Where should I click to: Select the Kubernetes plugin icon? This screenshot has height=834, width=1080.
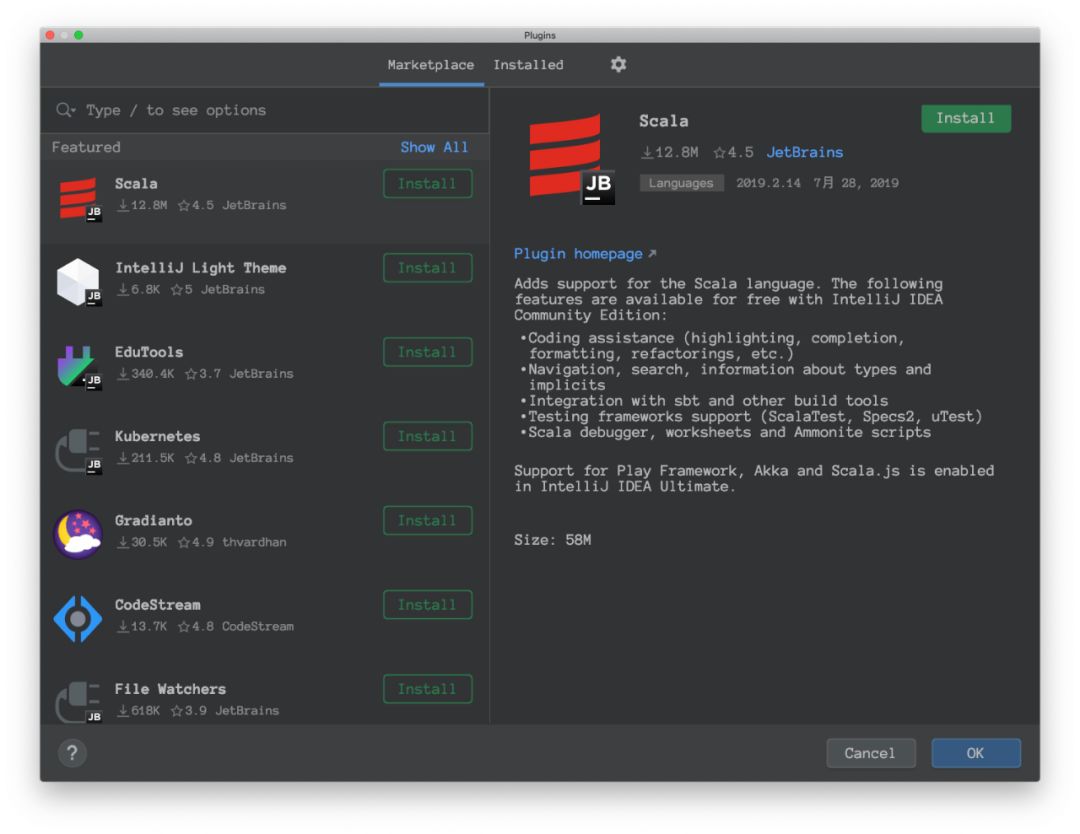coord(79,451)
